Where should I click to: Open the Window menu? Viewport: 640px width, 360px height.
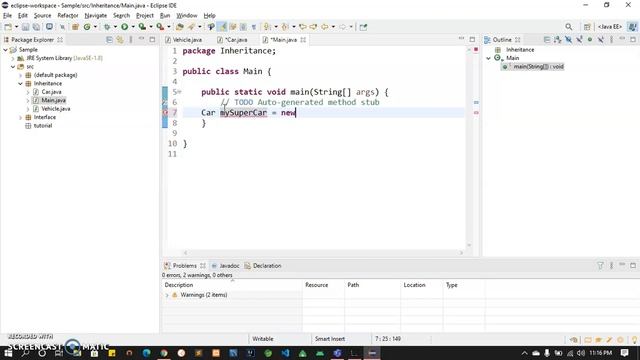click(x=187, y=16)
